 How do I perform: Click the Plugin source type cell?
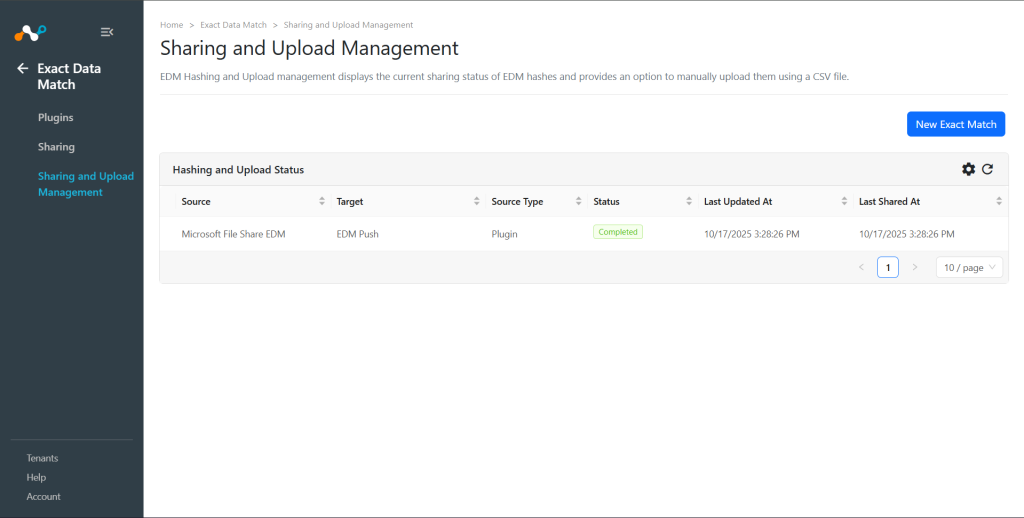coord(505,234)
